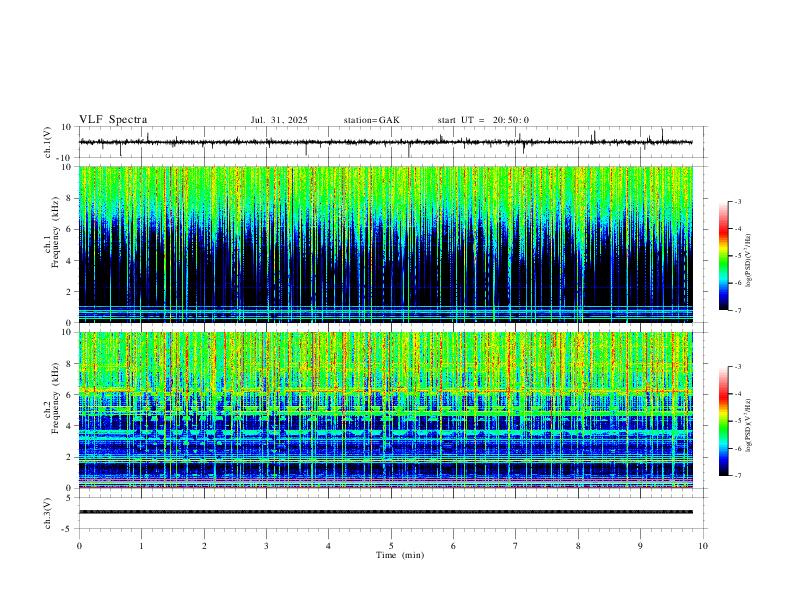Image resolution: width=792 pixels, height=612 pixels.
Task: Click the time axis tick label "10"
Action: click(x=703, y=546)
